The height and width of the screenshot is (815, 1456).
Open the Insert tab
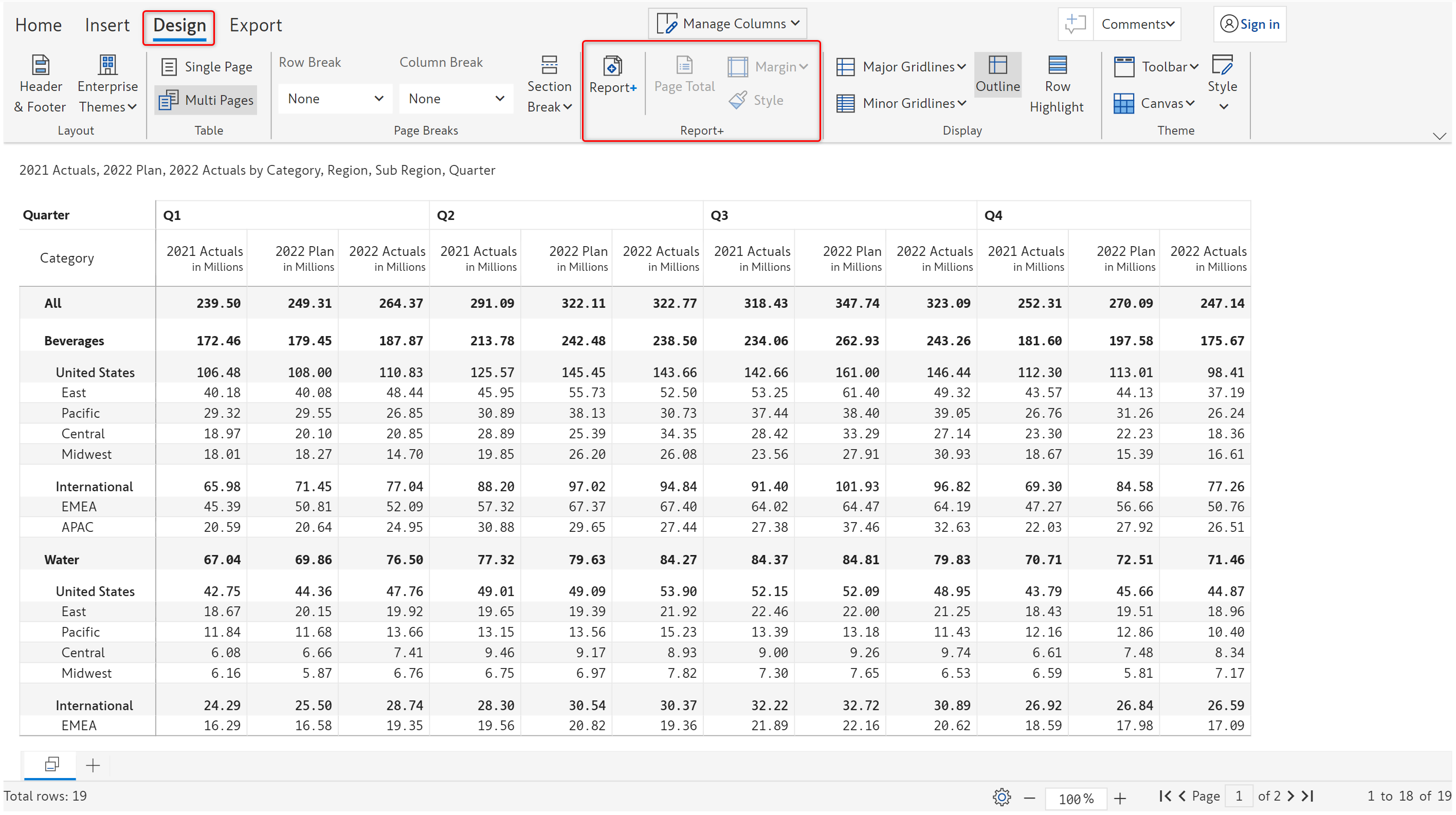pos(107,25)
